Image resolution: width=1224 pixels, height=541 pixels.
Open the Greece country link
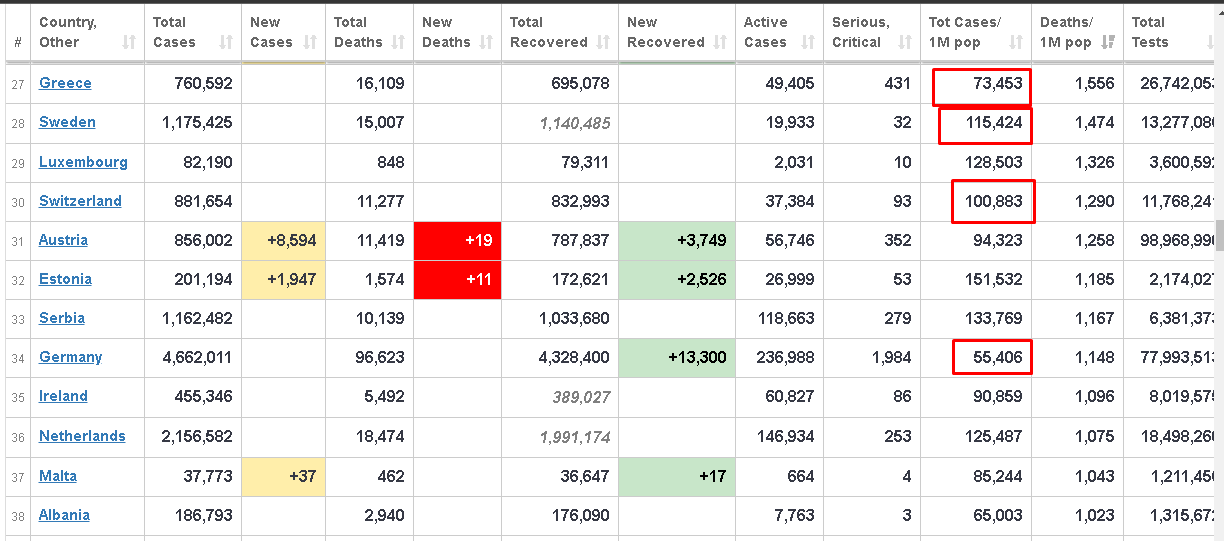click(x=65, y=83)
